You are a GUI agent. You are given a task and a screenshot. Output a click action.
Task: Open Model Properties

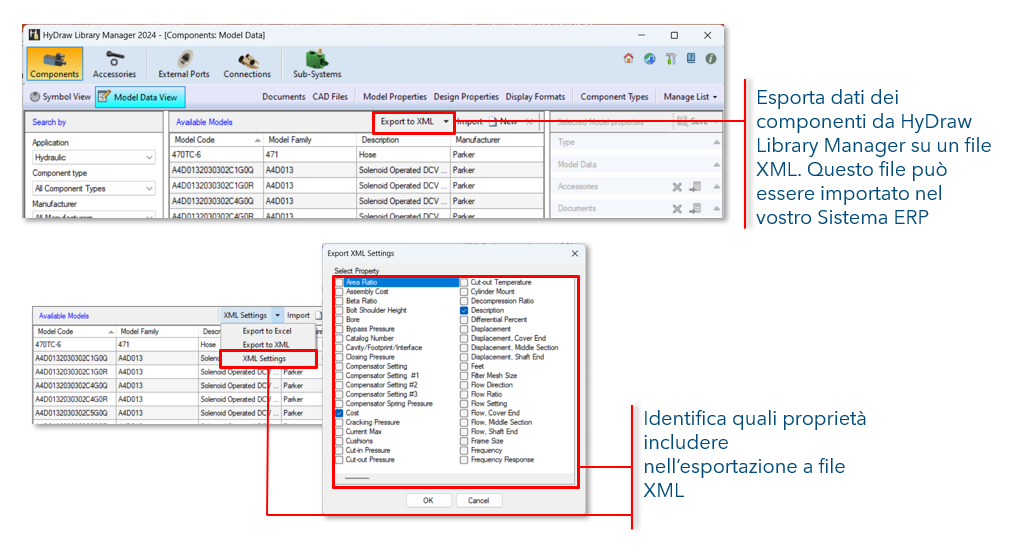(395, 97)
